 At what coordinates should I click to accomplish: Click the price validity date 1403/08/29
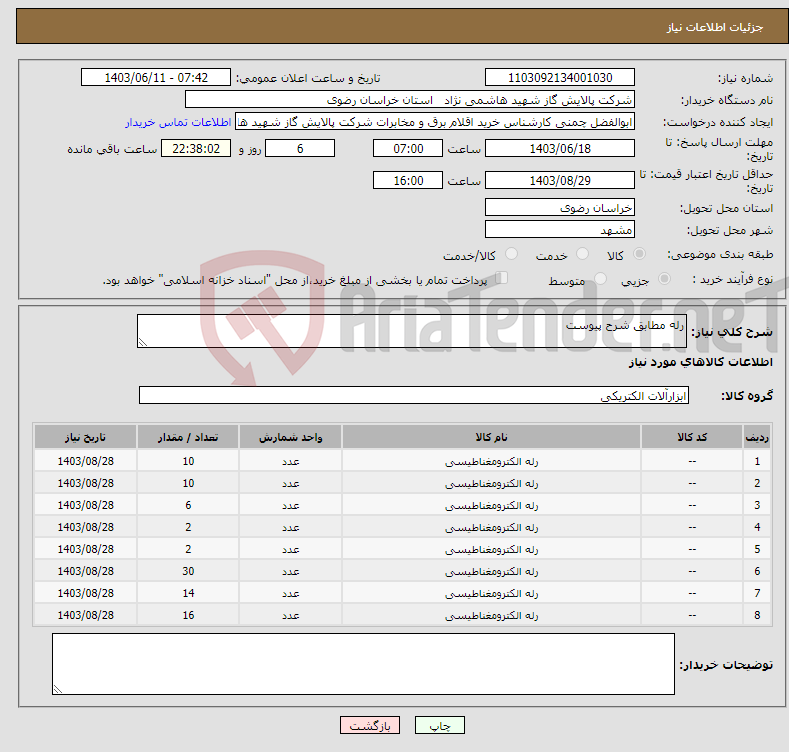[560, 180]
